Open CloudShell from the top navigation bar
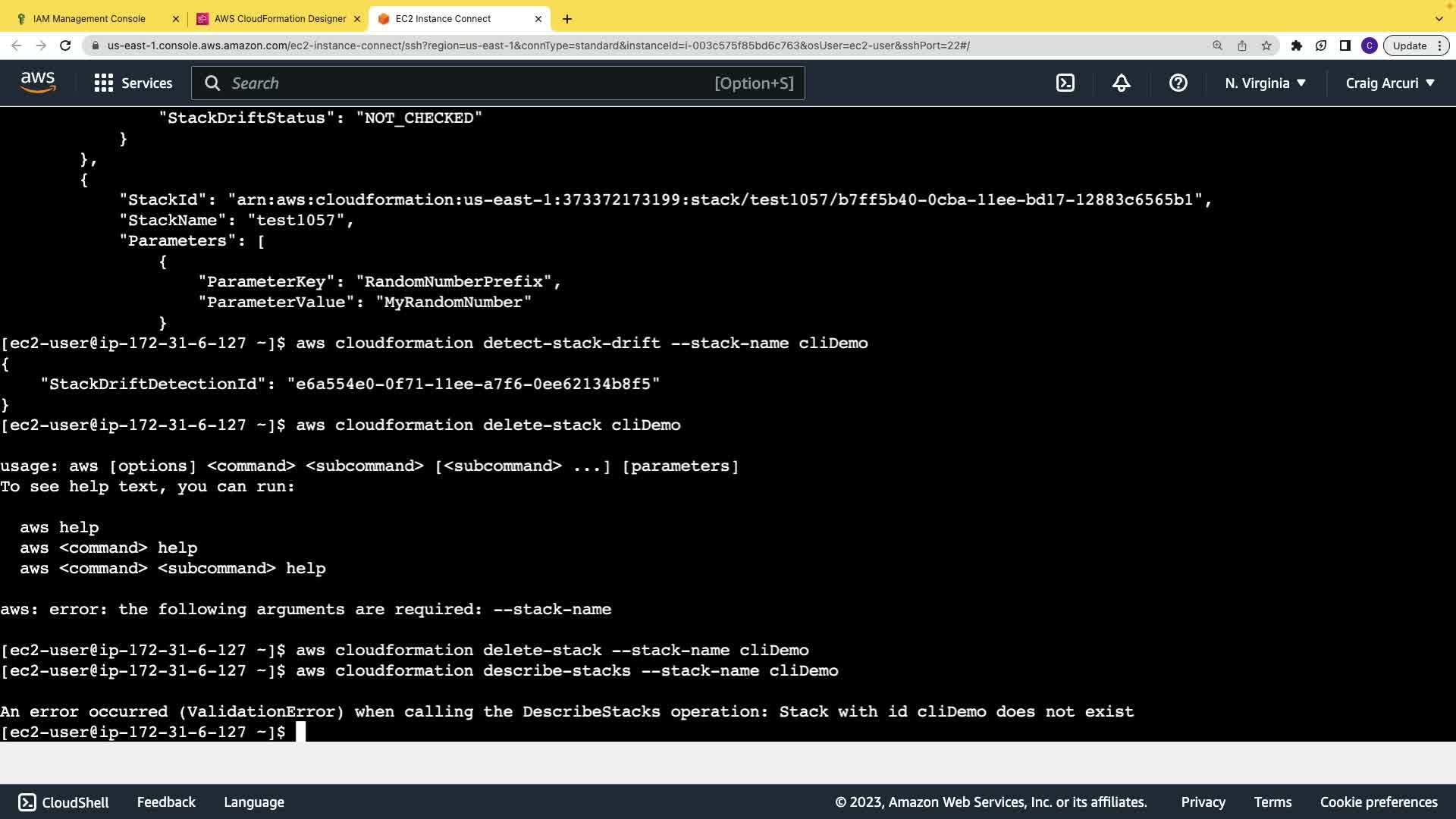Viewport: 1456px width, 819px height. tap(1065, 83)
